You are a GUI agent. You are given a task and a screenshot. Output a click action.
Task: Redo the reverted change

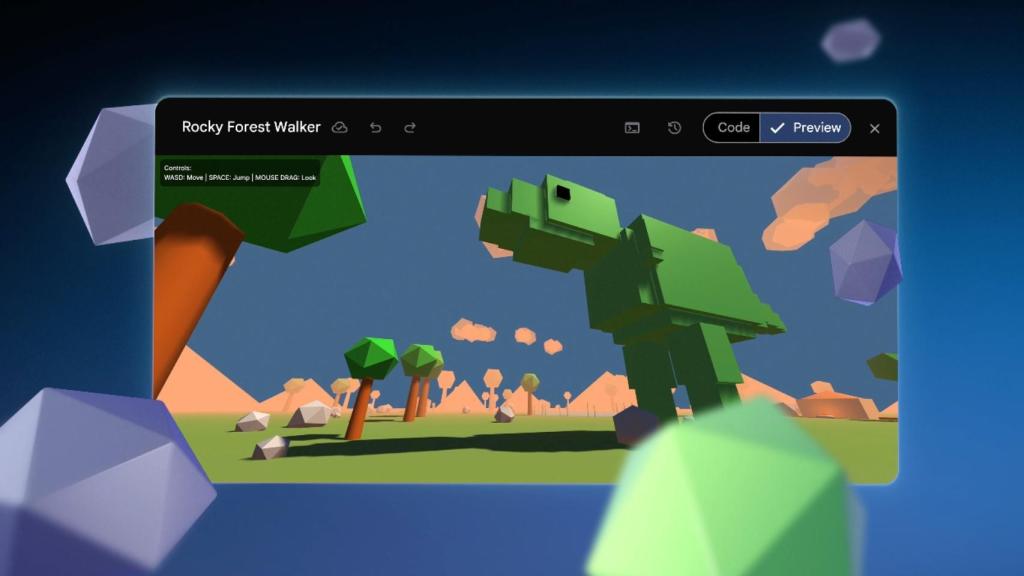click(410, 128)
